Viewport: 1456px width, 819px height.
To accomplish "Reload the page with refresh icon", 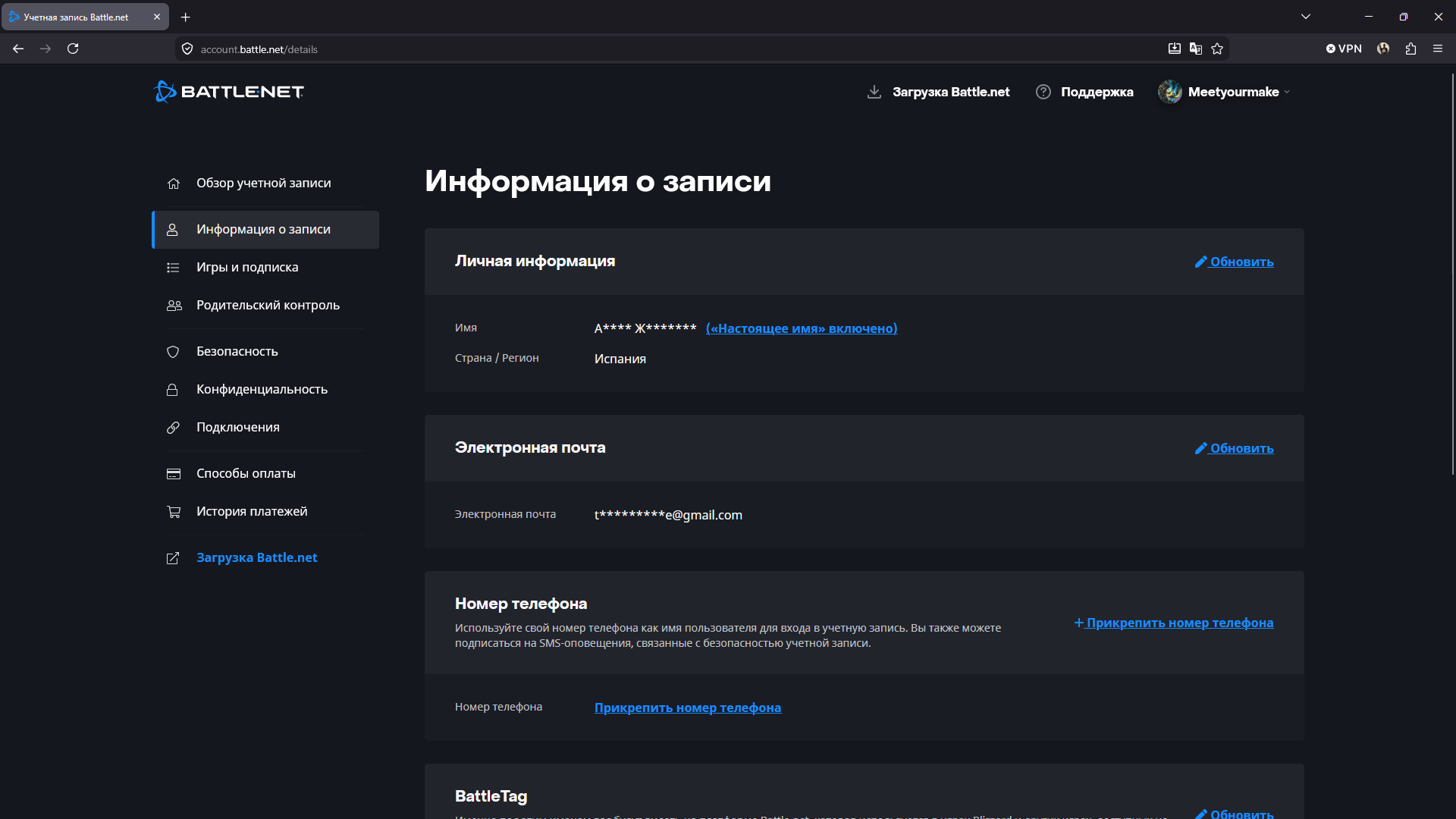I will (73, 49).
